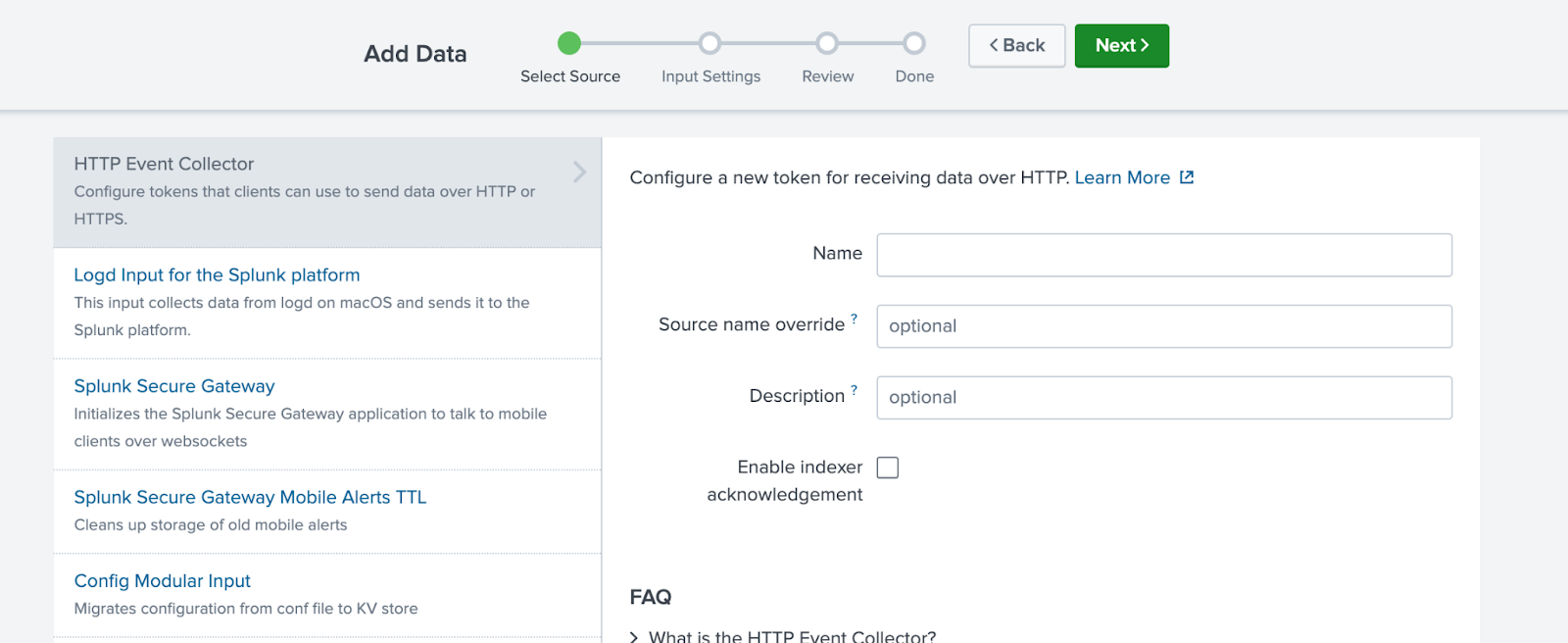Click the Done step circle
Image resolution: width=1568 pixels, height=643 pixels.
click(914, 43)
